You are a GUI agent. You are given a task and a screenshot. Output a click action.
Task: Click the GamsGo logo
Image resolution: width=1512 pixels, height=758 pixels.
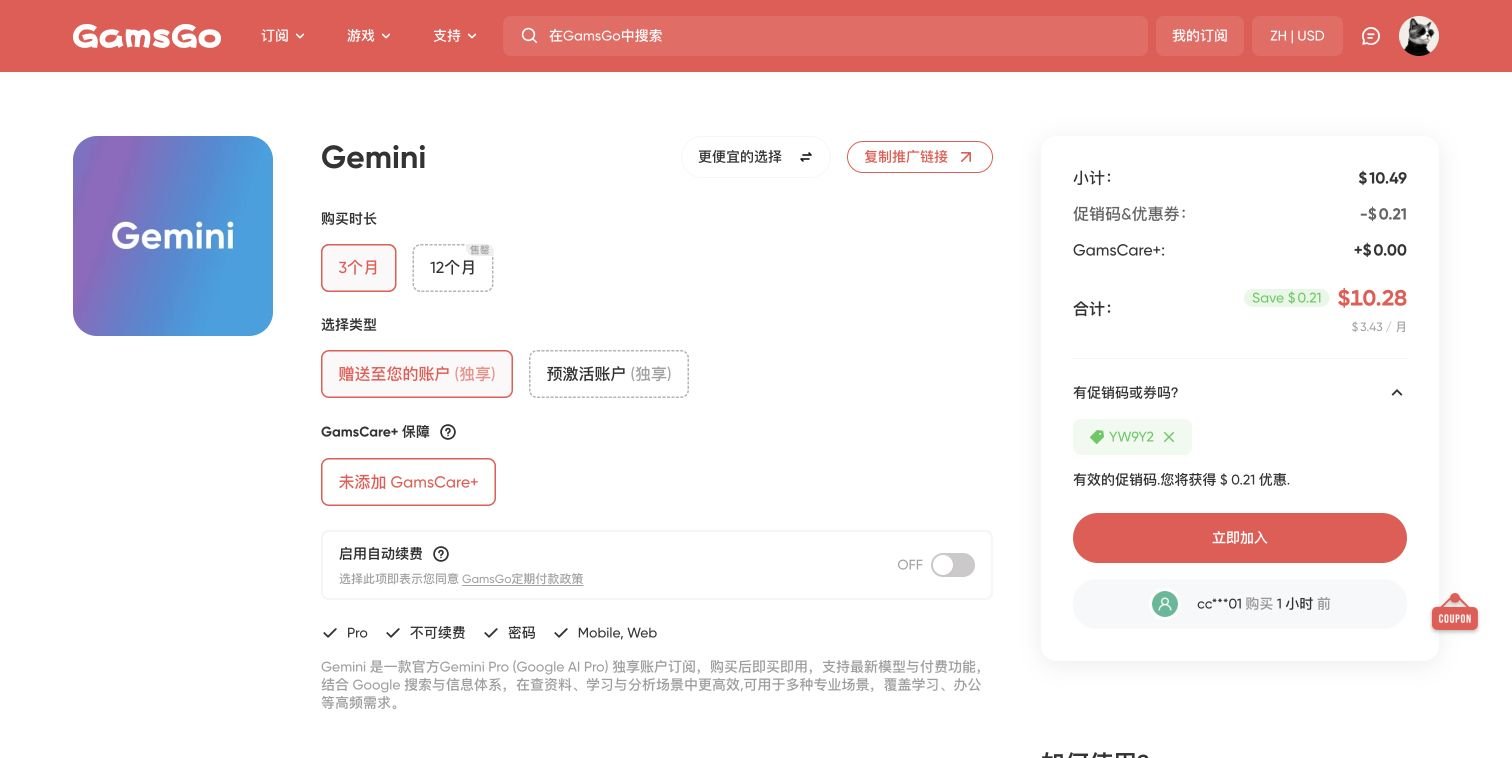pos(147,36)
